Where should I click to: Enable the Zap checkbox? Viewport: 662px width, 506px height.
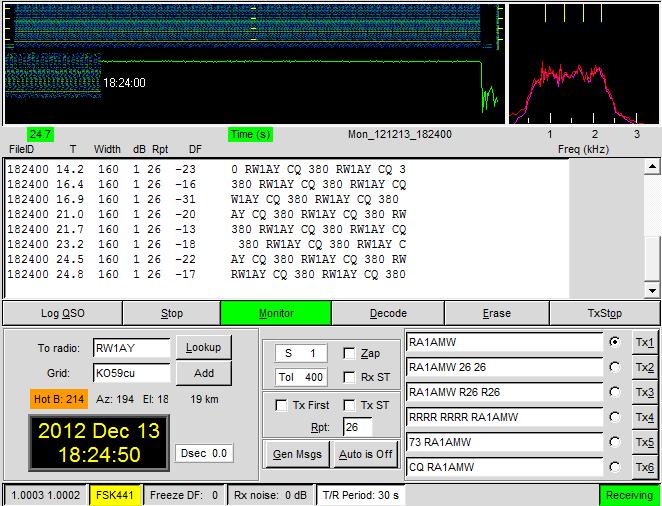[349, 353]
